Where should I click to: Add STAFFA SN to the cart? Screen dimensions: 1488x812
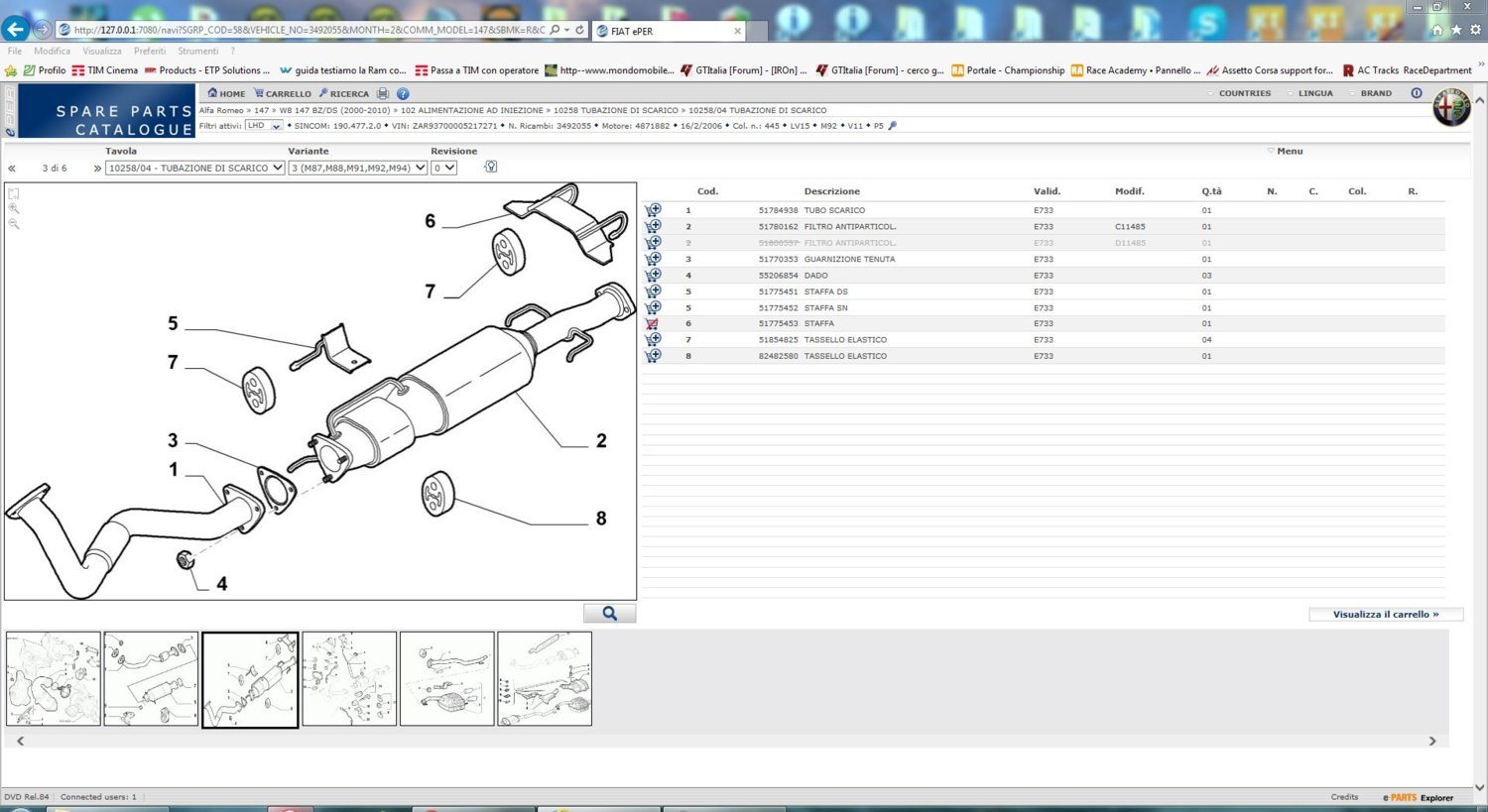pyautogui.click(x=653, y=307)
